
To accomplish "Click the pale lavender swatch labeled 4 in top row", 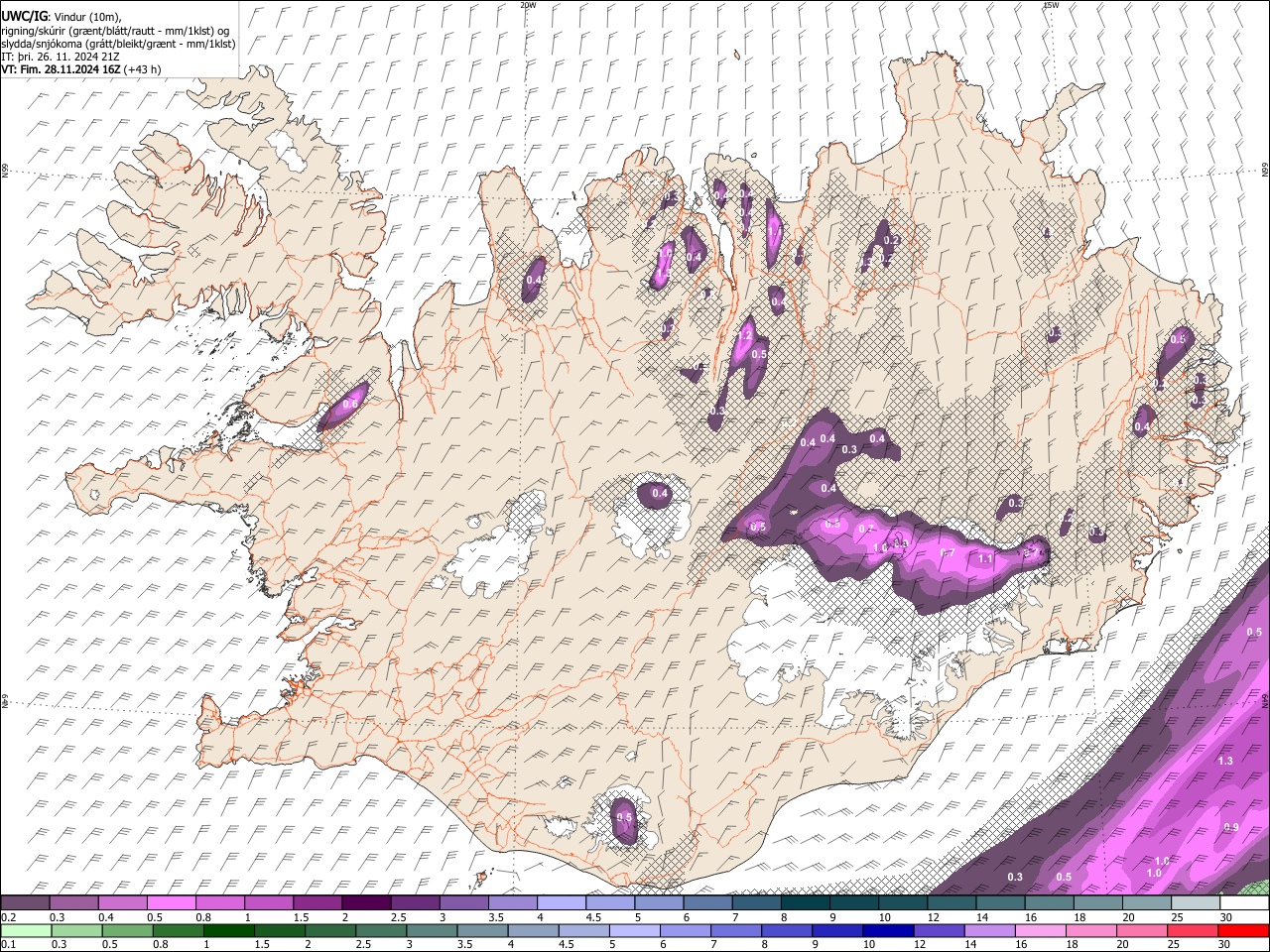I will pos(561,902).
